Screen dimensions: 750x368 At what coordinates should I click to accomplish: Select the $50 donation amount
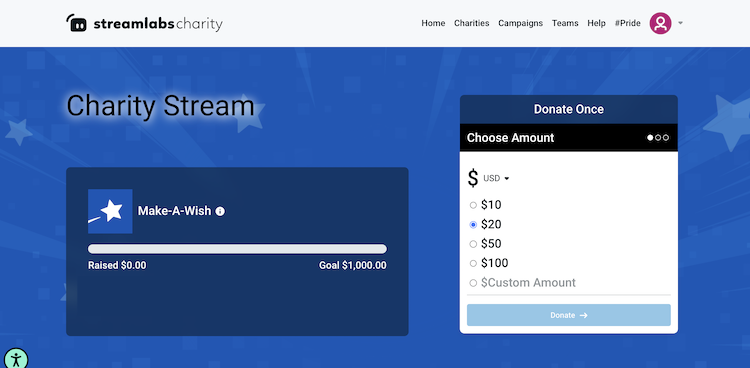tap(473, 244)
